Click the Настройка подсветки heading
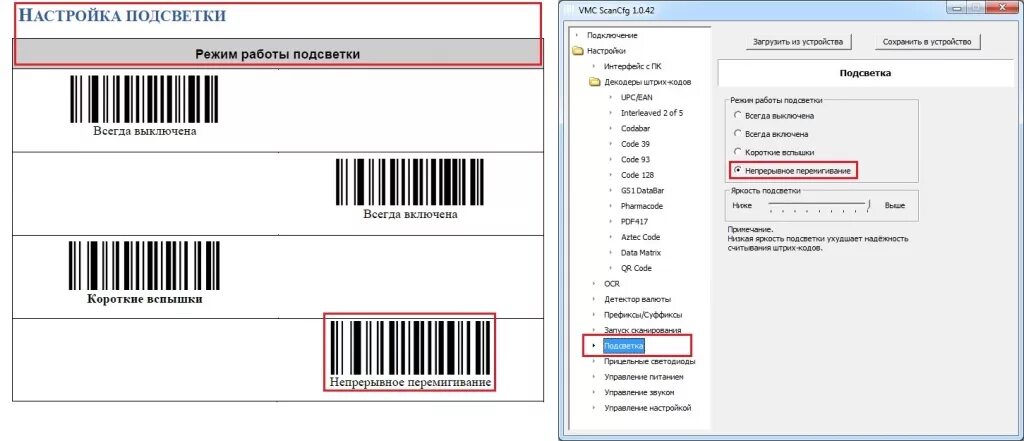Image resolution: width=1024 pixels, height=441 pixels. [121, 16]
